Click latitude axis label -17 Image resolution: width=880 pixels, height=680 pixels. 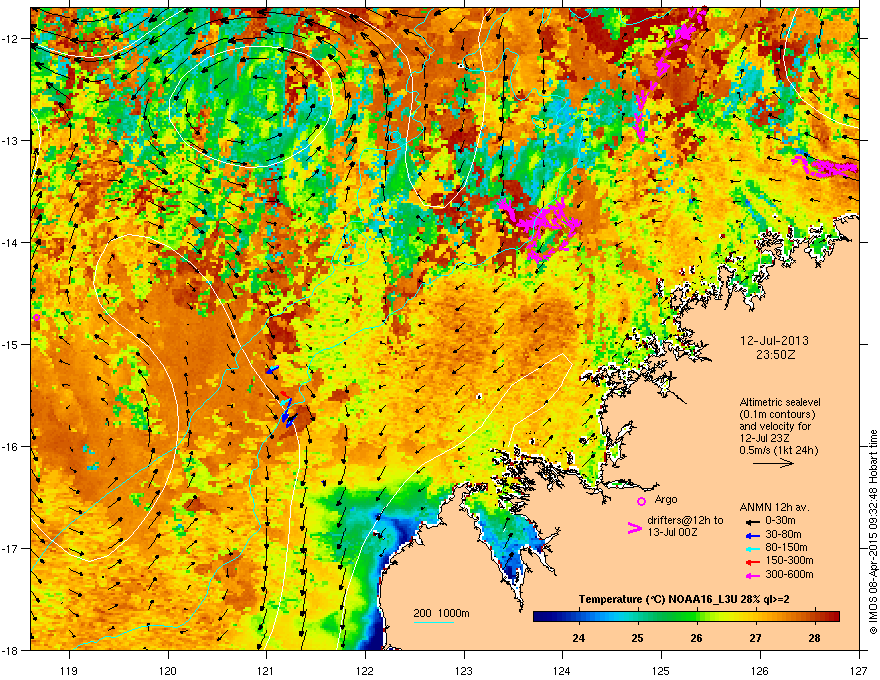(x=10, y=548)
